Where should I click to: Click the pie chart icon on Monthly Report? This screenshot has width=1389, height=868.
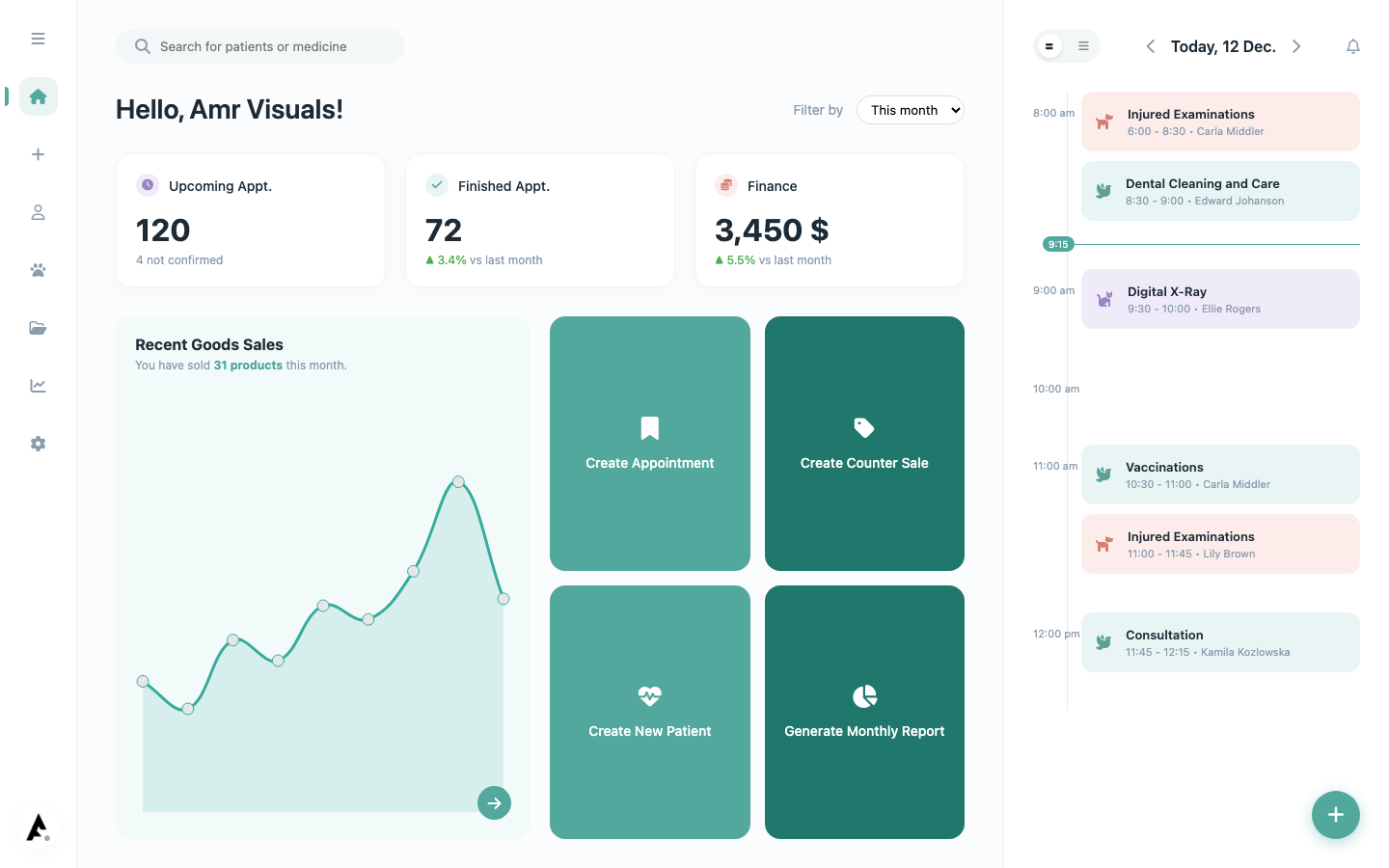pyautogui.click(x=864, y=696)
